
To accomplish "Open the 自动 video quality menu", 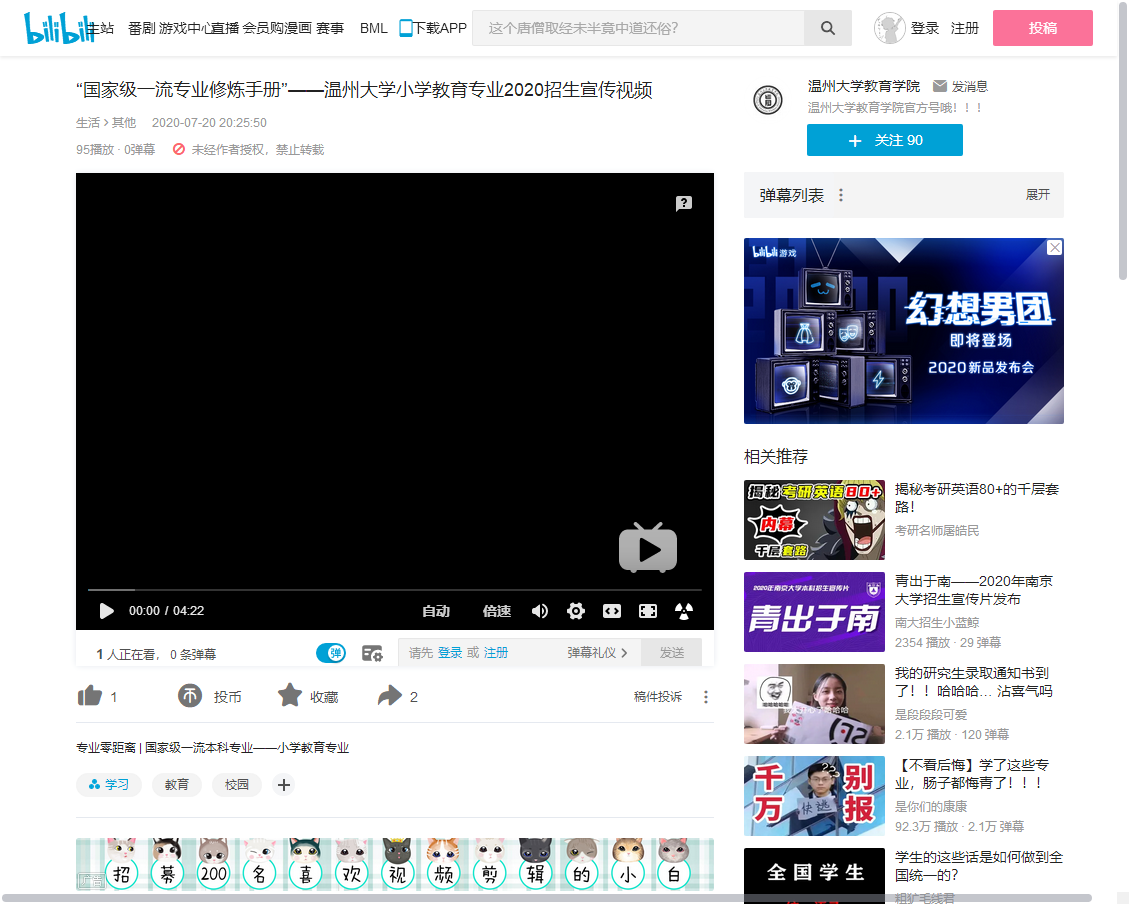I will (436, 611).
